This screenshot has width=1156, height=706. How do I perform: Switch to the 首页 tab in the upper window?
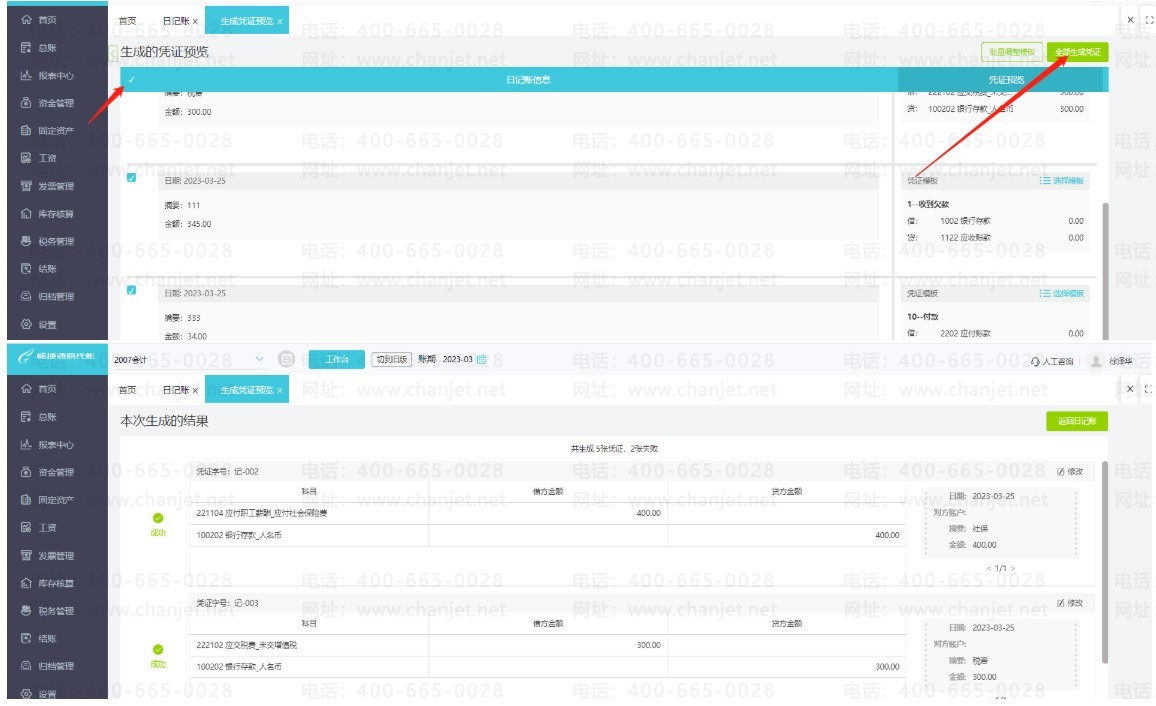[x=128, y=21]
